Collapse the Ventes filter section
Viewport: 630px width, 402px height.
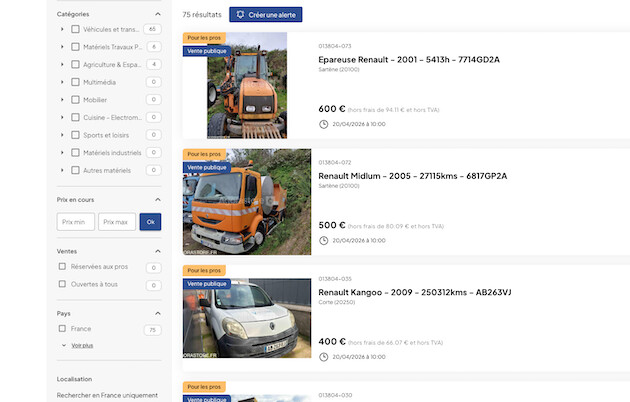(157, 251)
